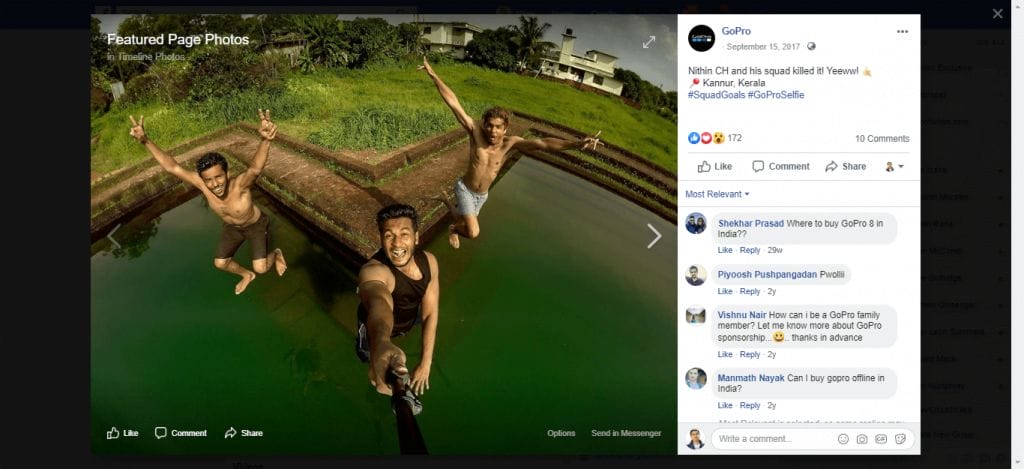
Task: Open the GoPro page profile picture
Action: (702, 38)
